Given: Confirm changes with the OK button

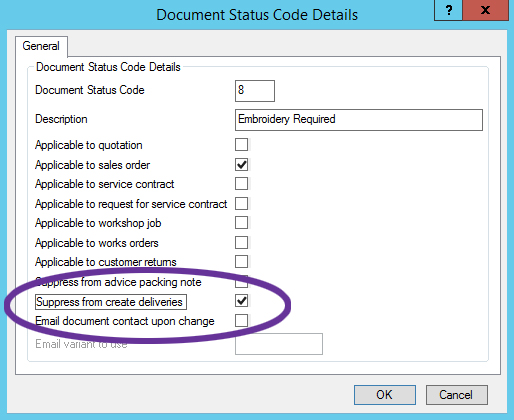Looking at the screenshot, I should coord(385,395).
